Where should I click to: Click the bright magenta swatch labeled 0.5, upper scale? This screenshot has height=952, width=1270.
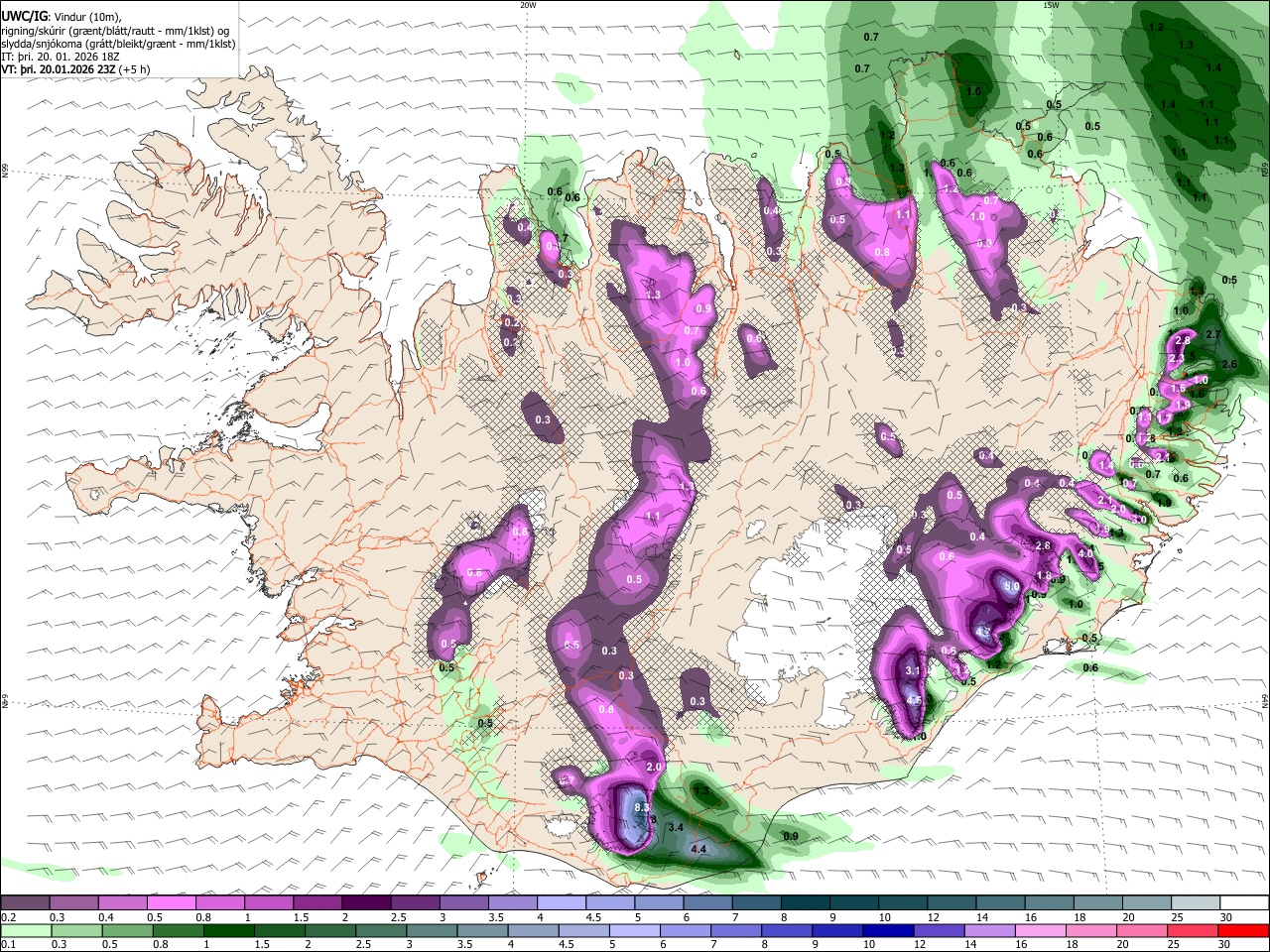point(172,903)
